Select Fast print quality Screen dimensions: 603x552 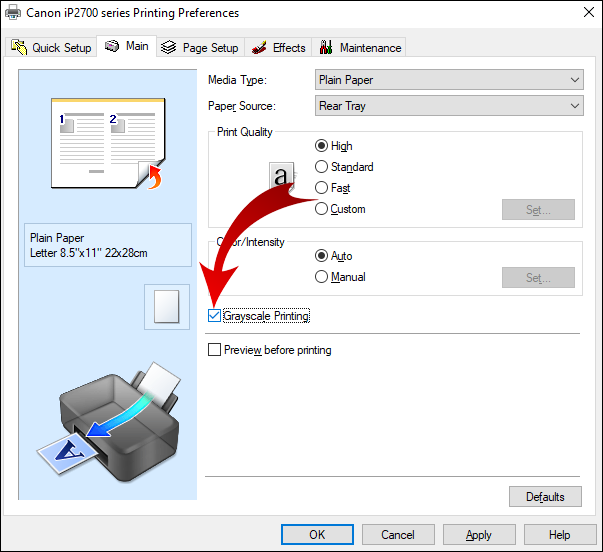pos(332,188)
